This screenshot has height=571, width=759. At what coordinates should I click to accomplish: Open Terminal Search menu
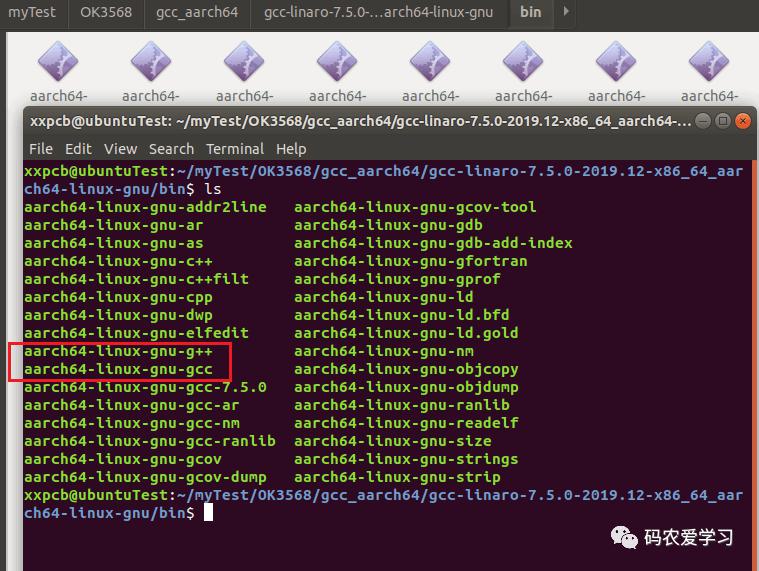click(171, 149)
